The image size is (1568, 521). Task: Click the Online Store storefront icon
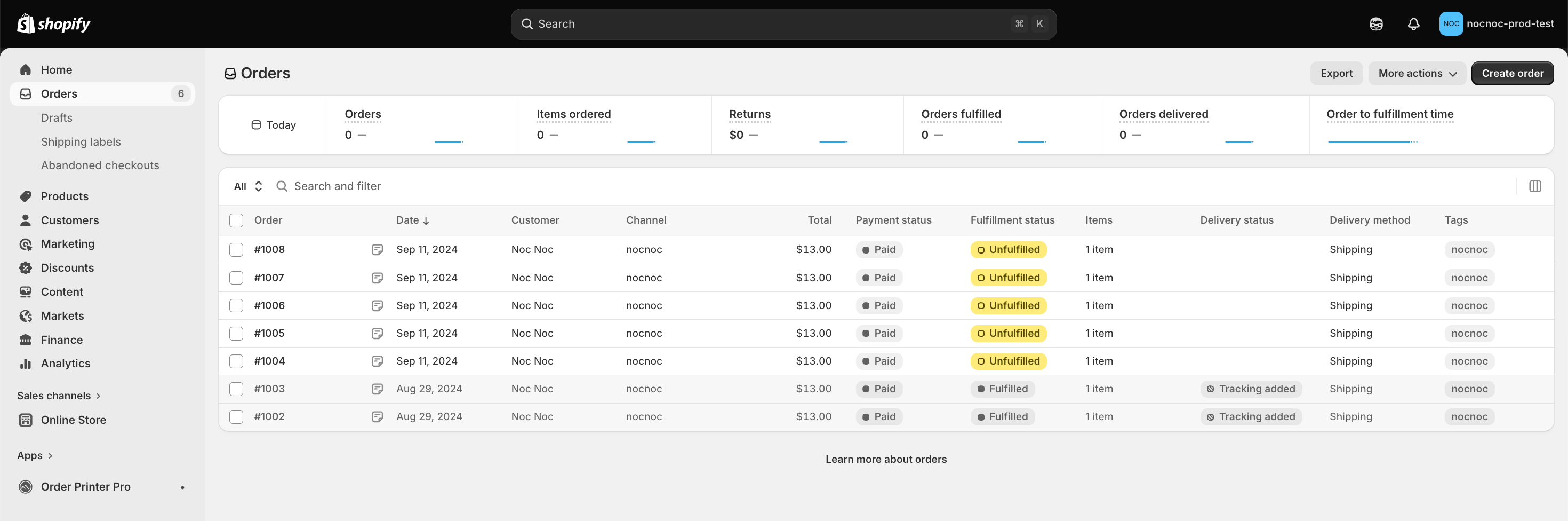[x=26, y=420]
